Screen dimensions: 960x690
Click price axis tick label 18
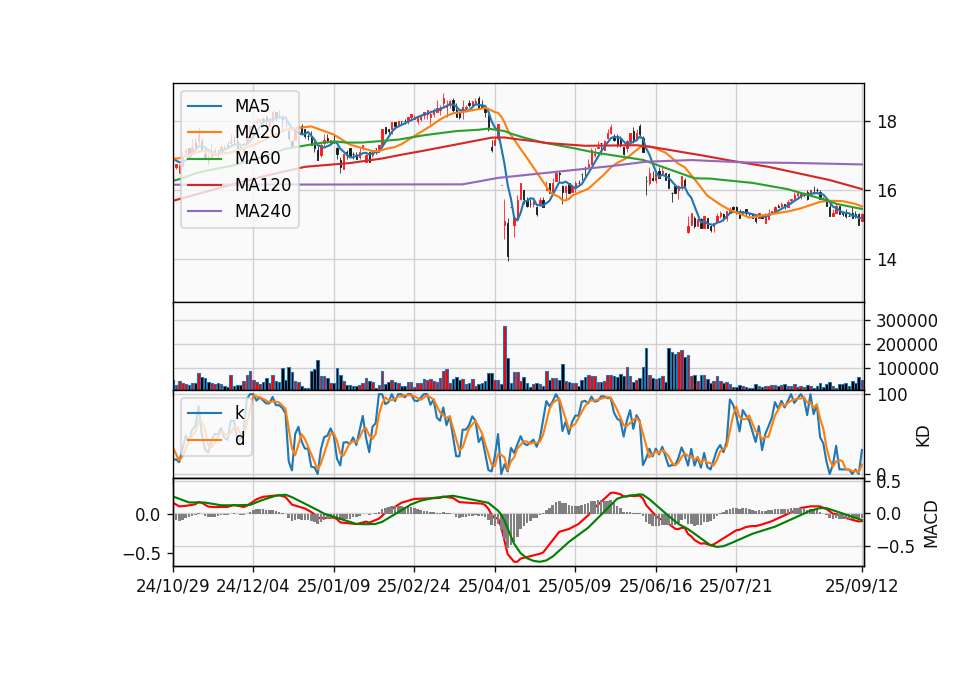tap(887, 122)
